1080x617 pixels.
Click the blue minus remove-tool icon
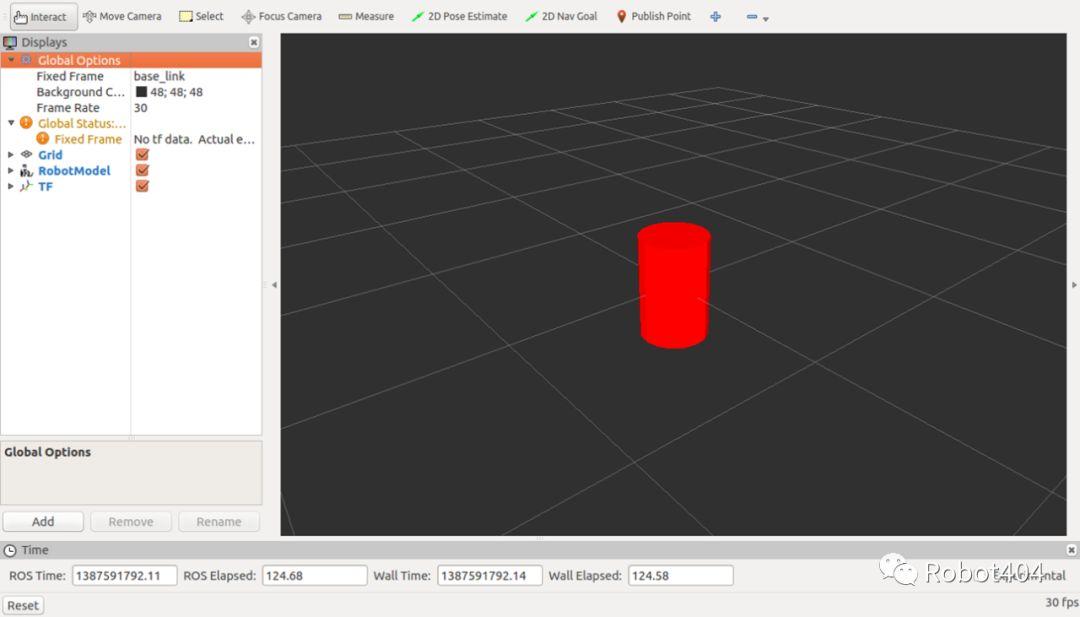click(x=751, y=17)
